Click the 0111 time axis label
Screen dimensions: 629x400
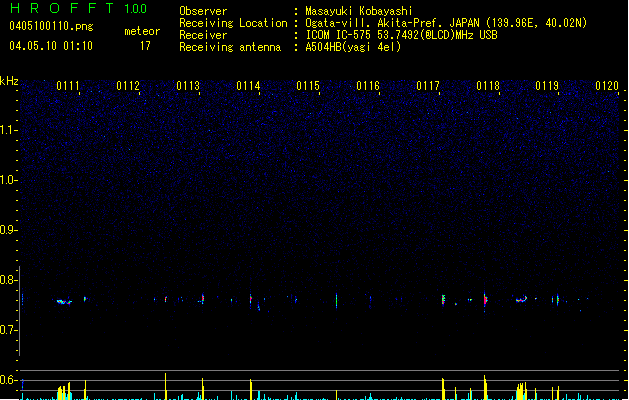click(x=68, y=86)
